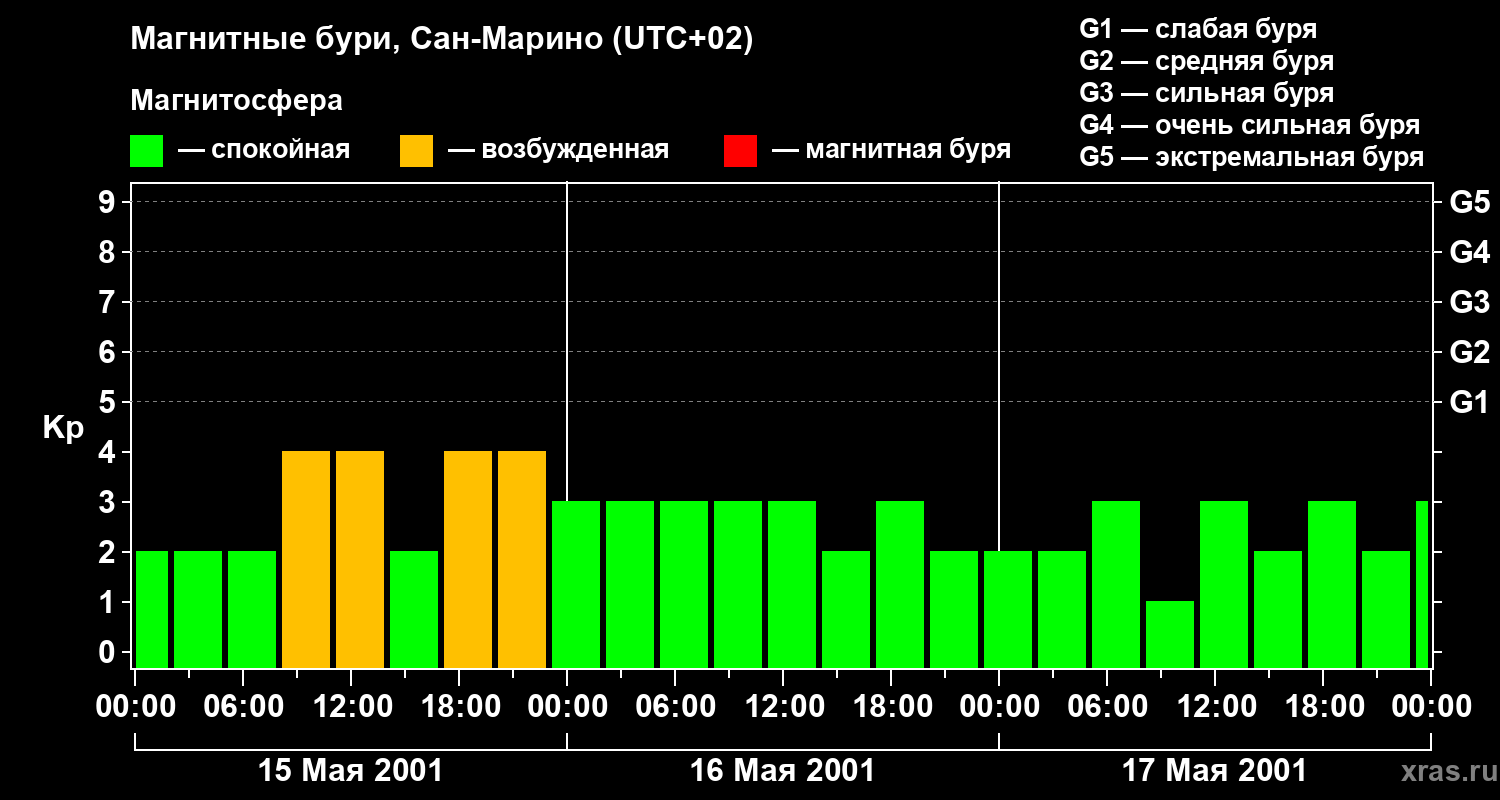Click the orange bar for 21:00–24:00 on 15 May
The height and width of the screenshot is (800, 1500).
pos(522,560)
